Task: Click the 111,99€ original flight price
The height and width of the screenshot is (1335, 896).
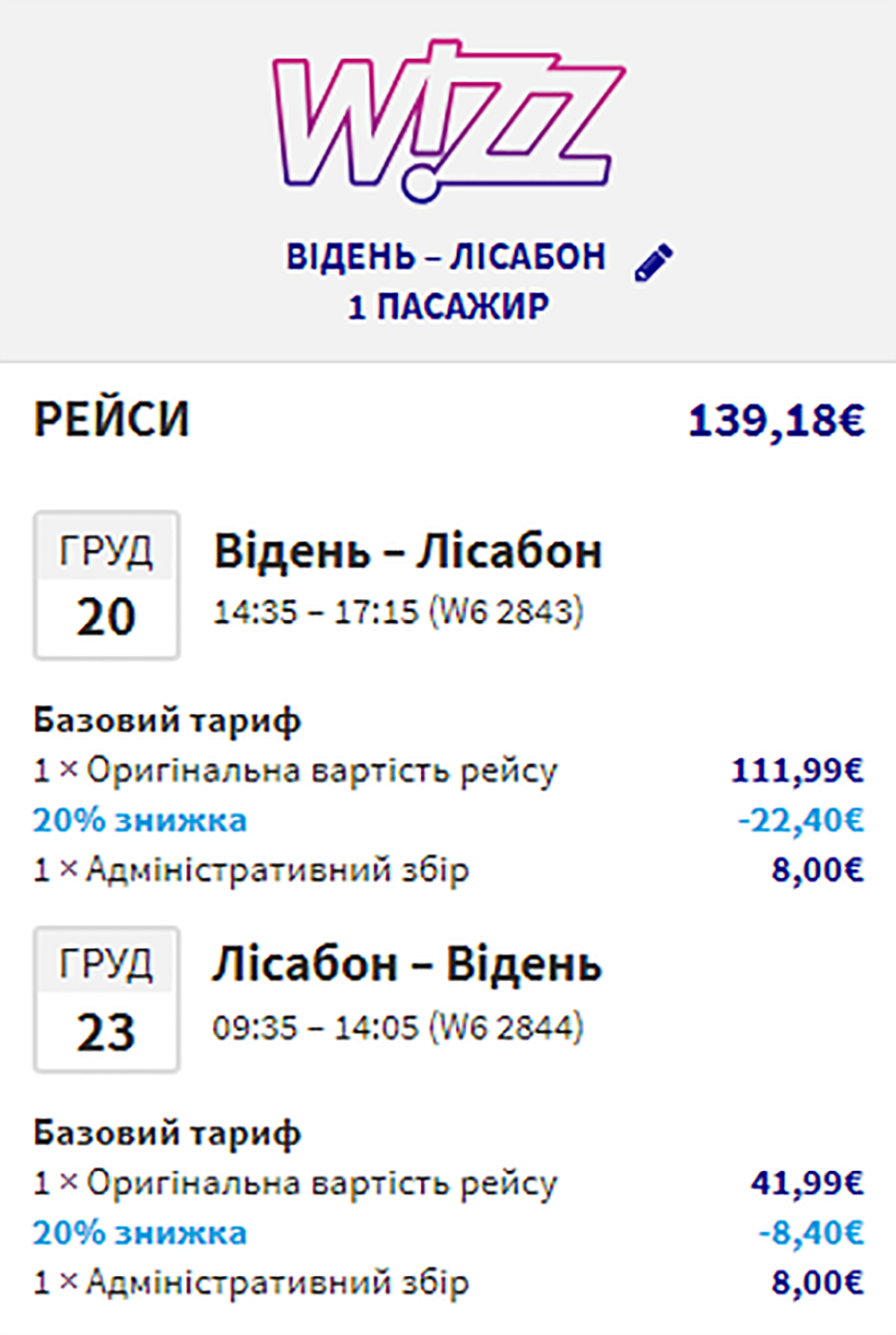Action: coord(797,770)
